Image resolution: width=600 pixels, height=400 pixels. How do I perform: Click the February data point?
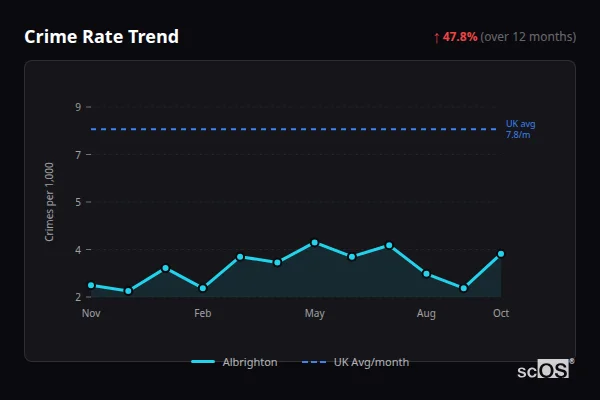(203, 288)
